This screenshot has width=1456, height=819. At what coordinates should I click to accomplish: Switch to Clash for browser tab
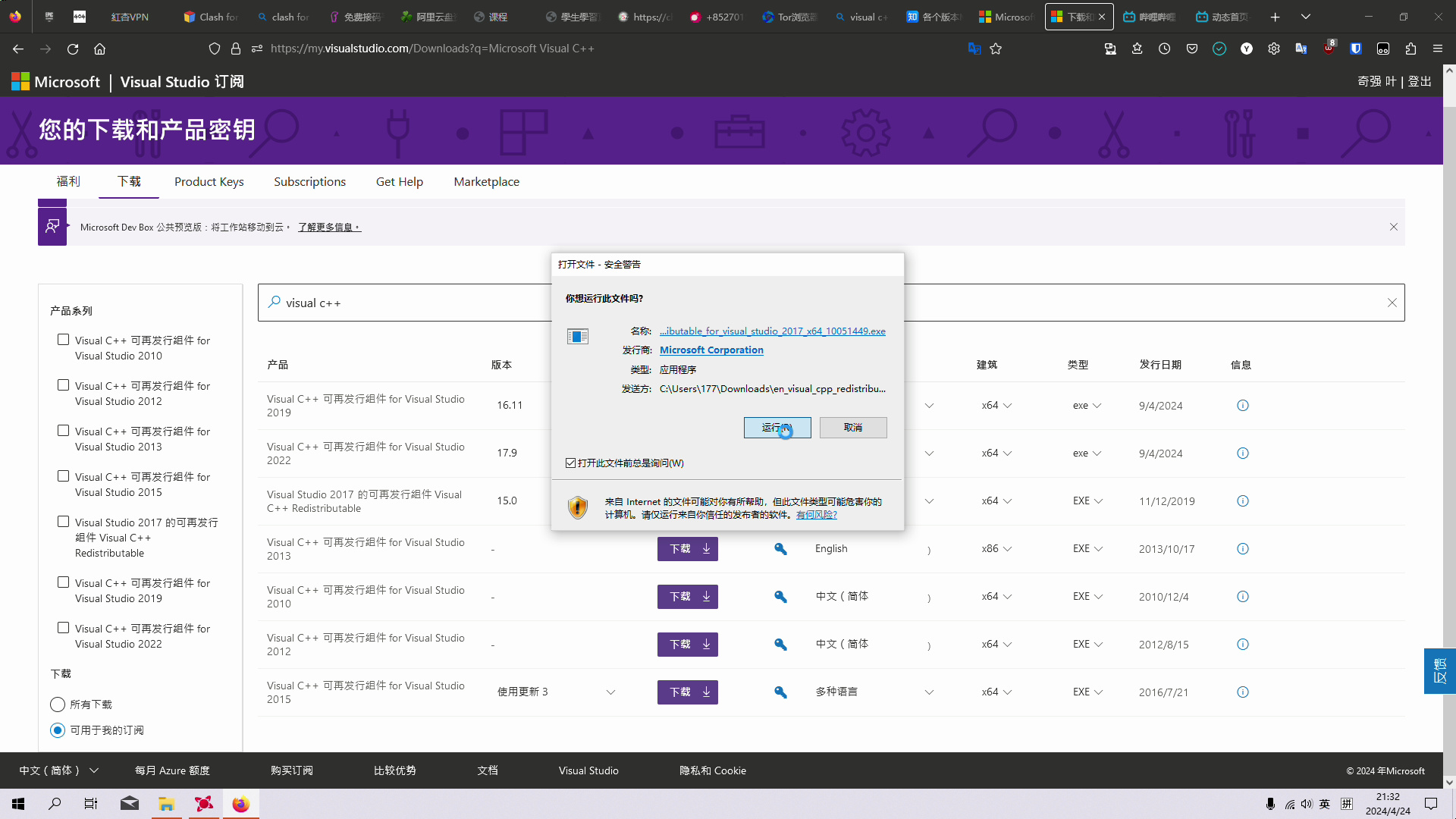click(211, 17)
